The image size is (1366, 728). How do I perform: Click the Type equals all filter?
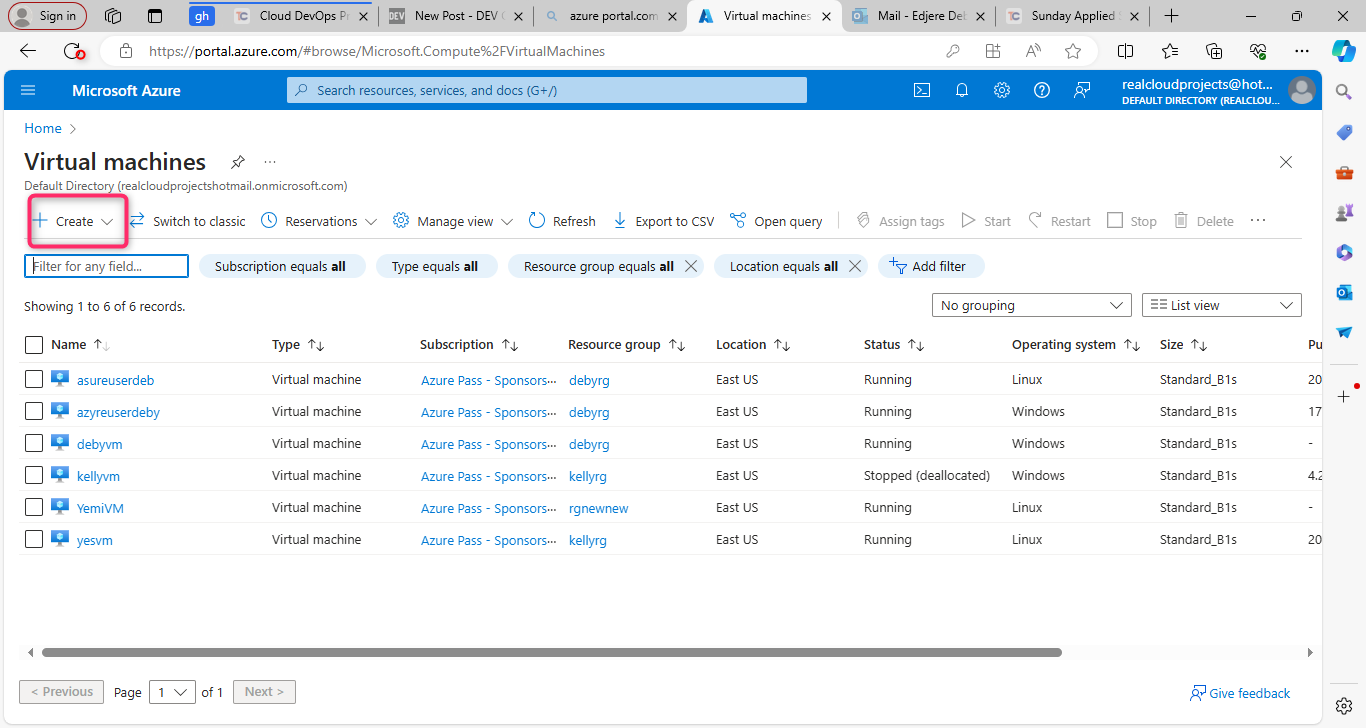click(x=437, y=266)
